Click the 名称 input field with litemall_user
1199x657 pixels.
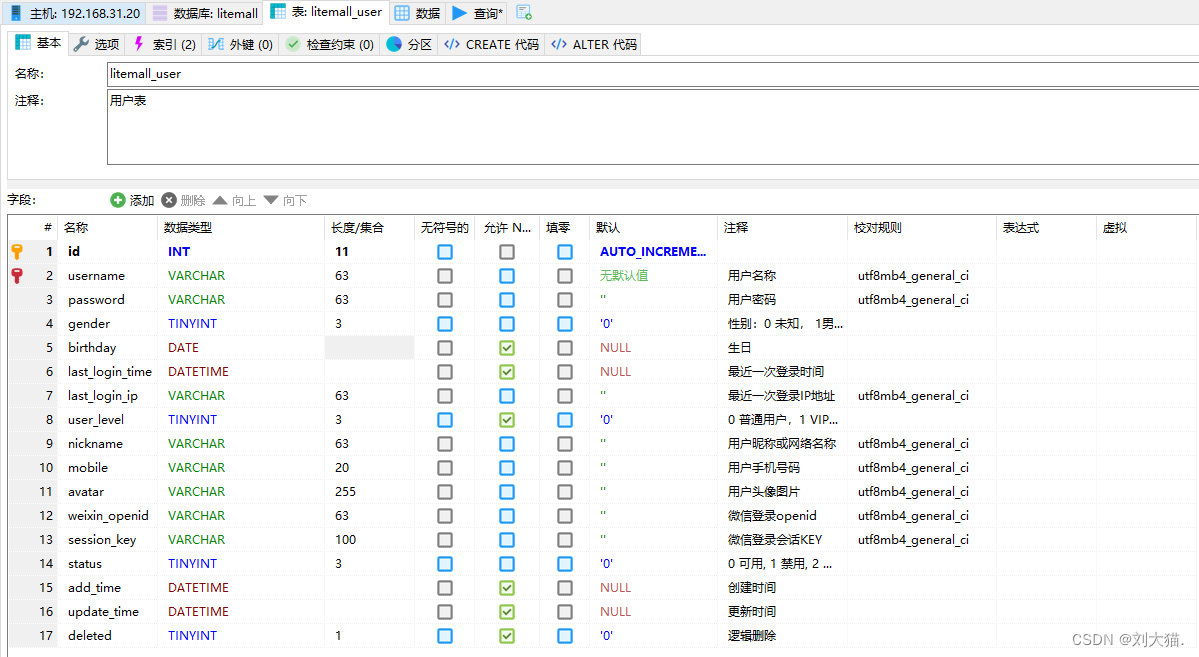(x=653, y=74)
